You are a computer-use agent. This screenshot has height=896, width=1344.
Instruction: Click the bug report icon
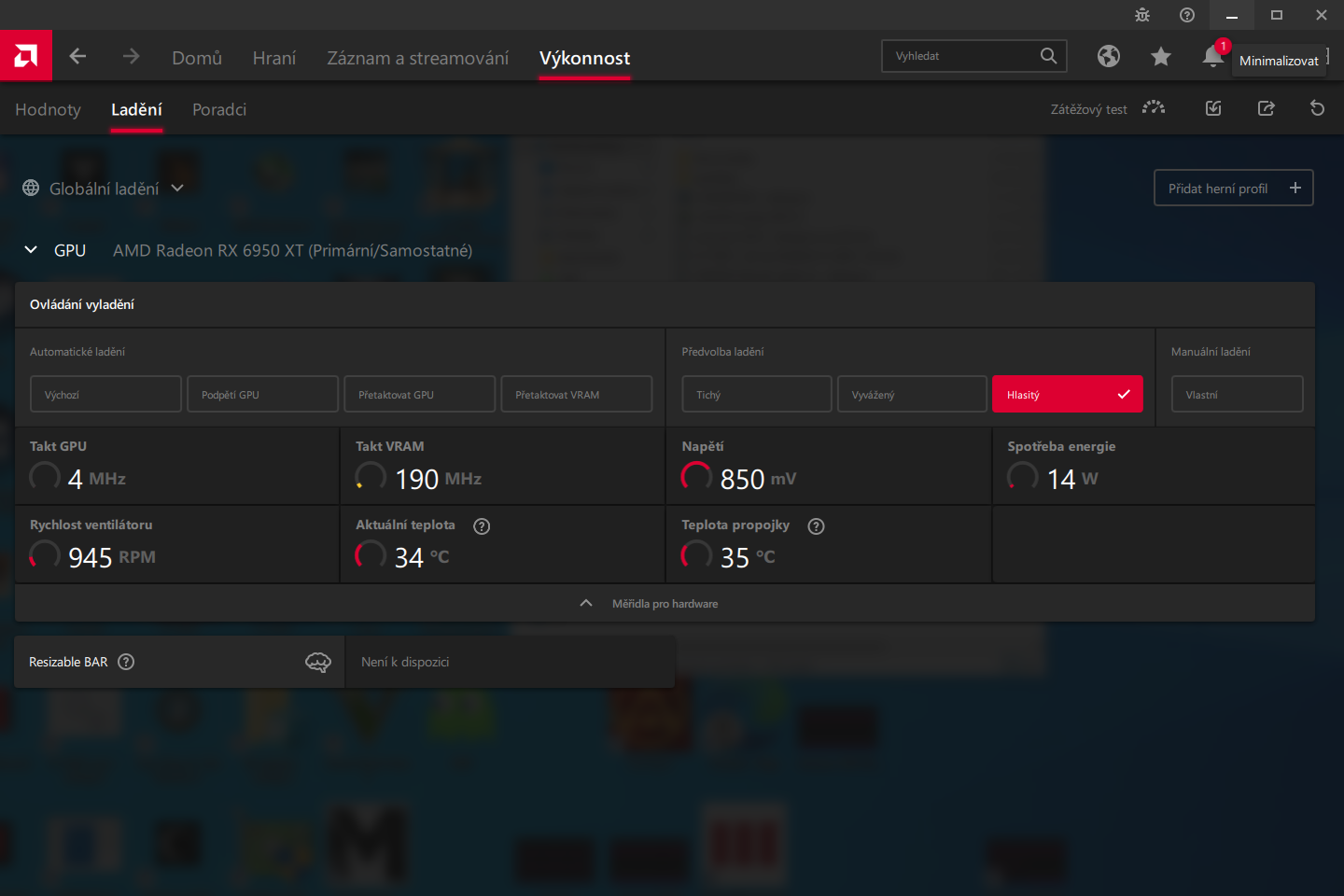point(1142,15)
